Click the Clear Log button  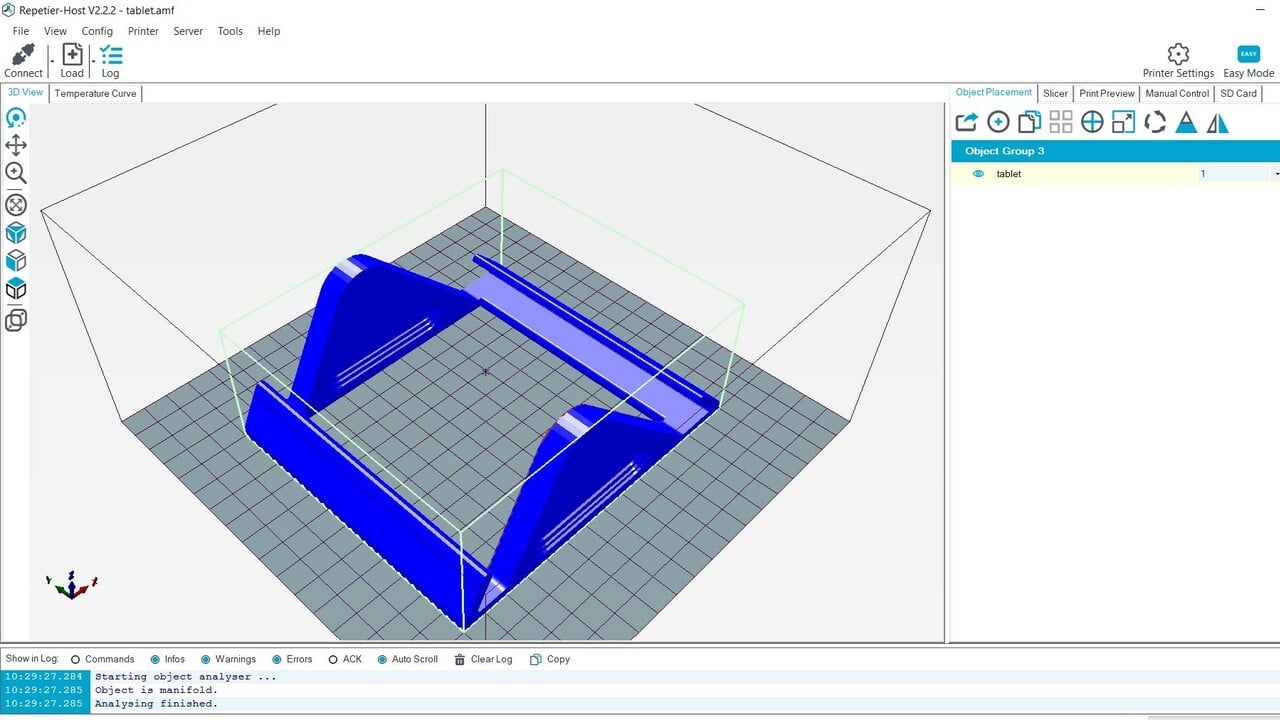(483, 659)
